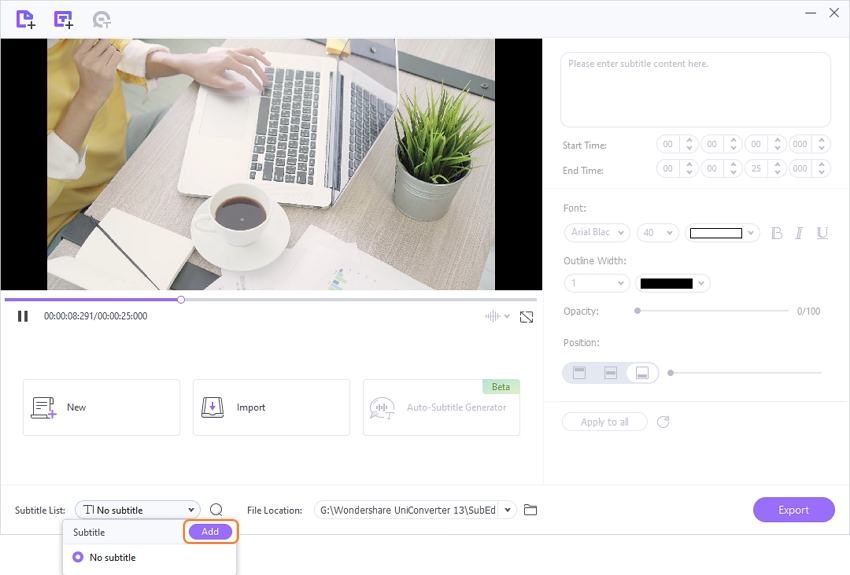
Task: Expand the font color dropdown arrow
Action: pyautogui.click(x=751, y=233)
